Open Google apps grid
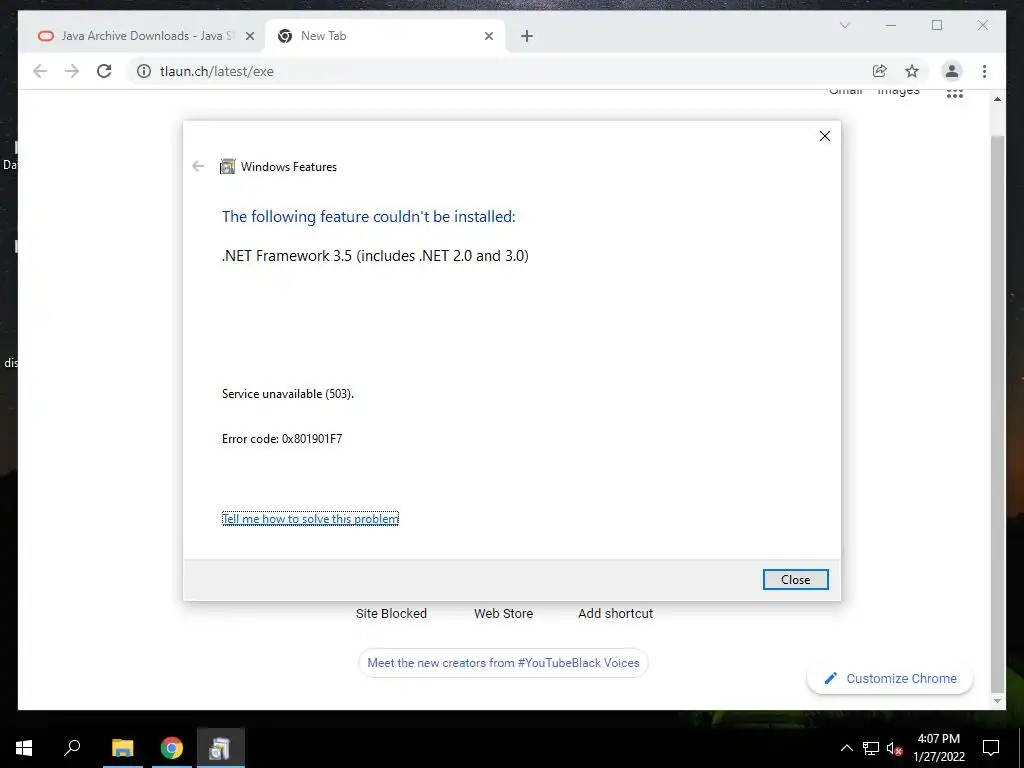 (955, 94)
